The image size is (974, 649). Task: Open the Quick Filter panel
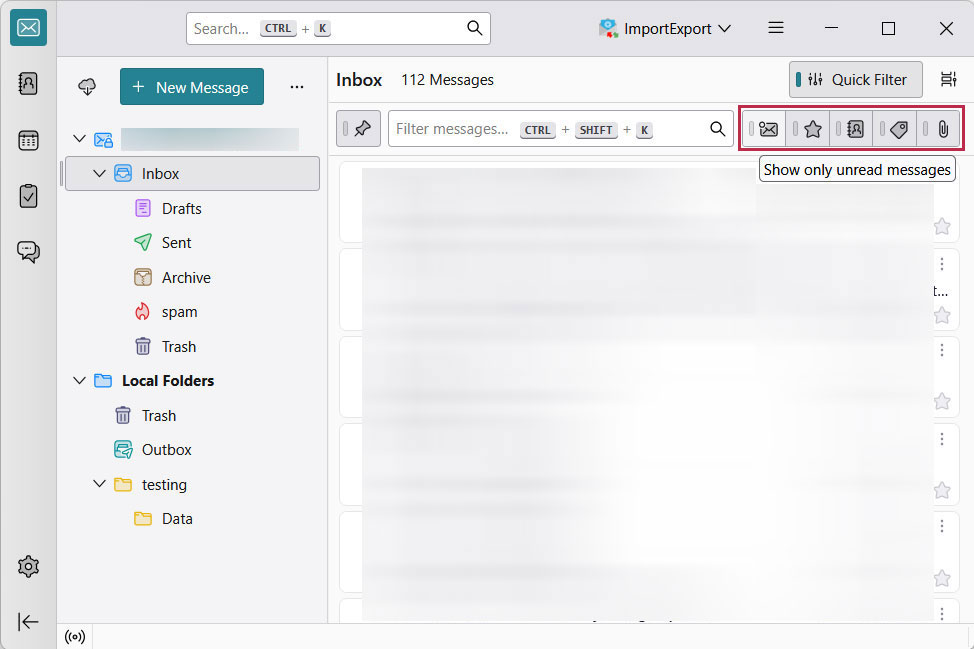[x=855, y=79]
